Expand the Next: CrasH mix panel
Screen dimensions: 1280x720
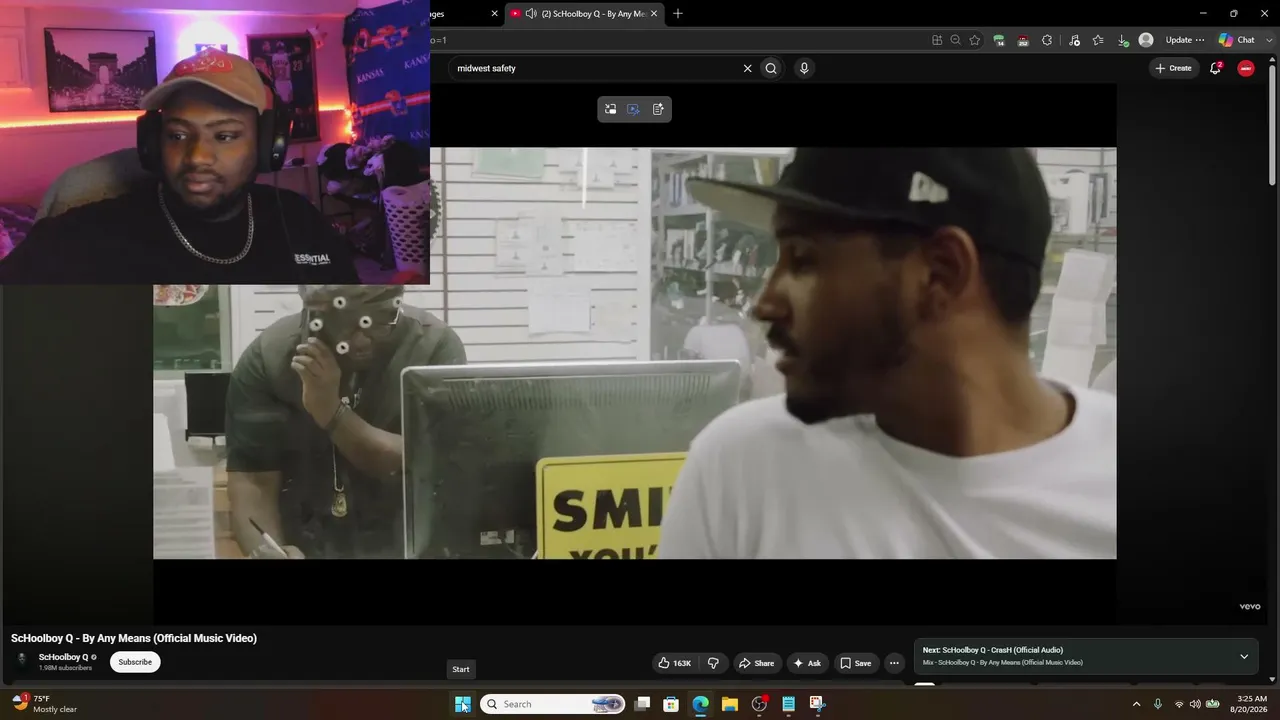[1244, 657]
